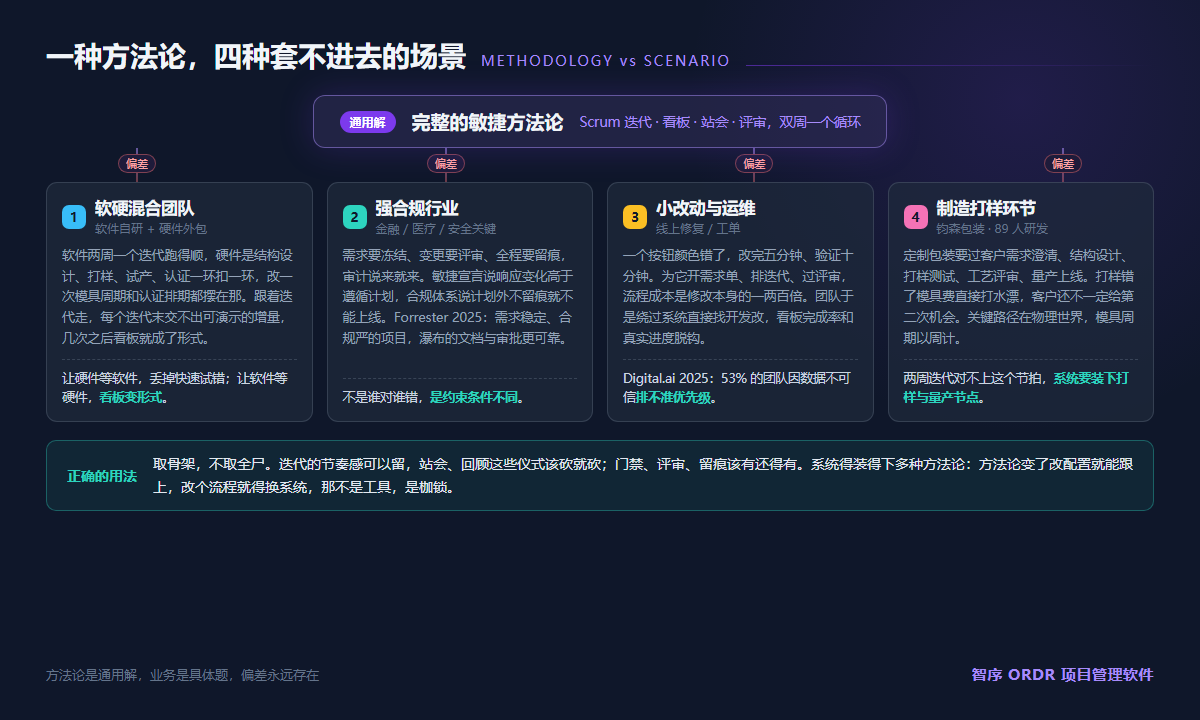Click the 金融 / 医疗 / 安全关键 subtitle
The width and height of the screenshot is (1200, 720).
pos(435,229)
